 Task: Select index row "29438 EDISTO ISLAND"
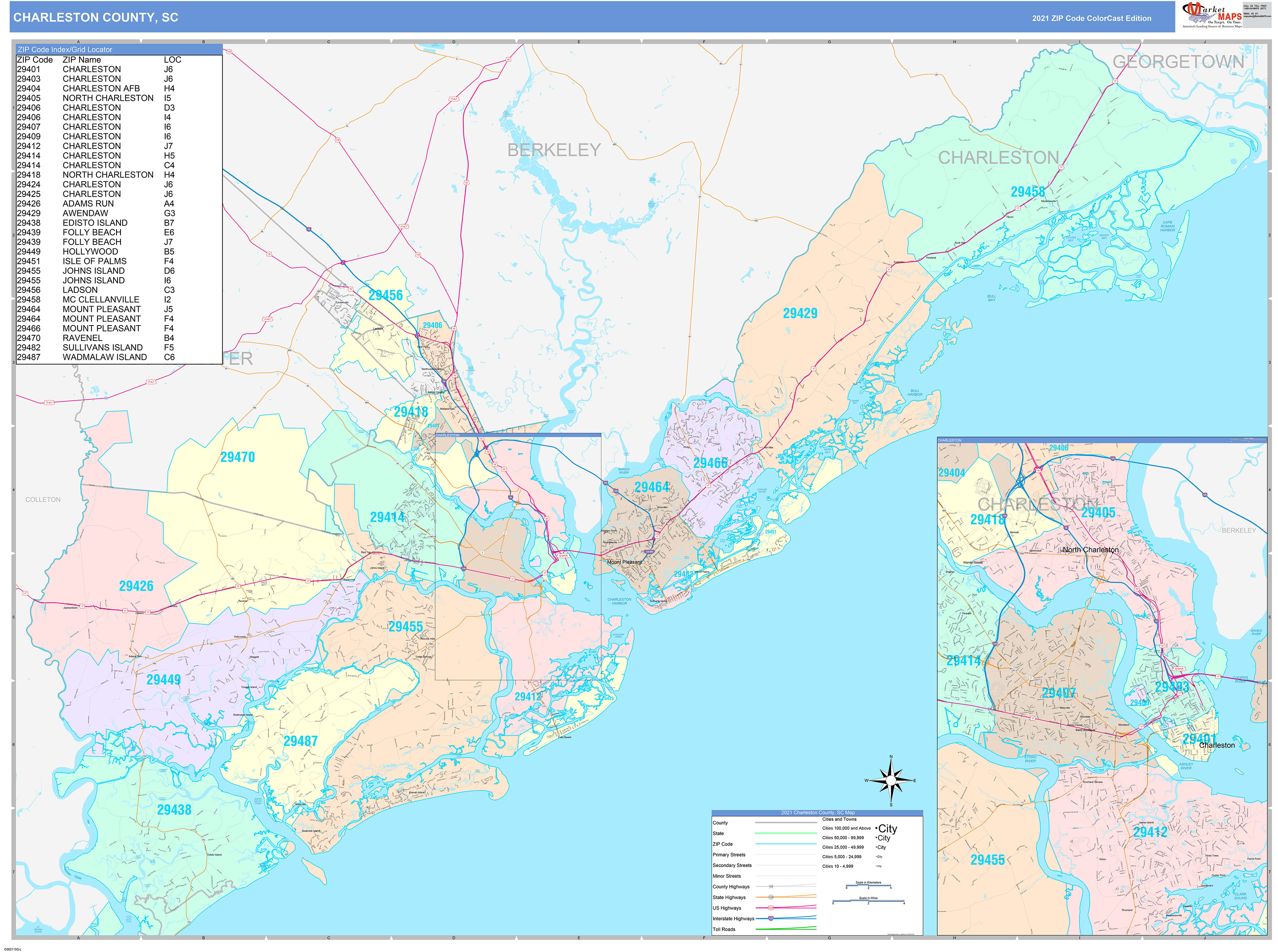coord(96,223)
